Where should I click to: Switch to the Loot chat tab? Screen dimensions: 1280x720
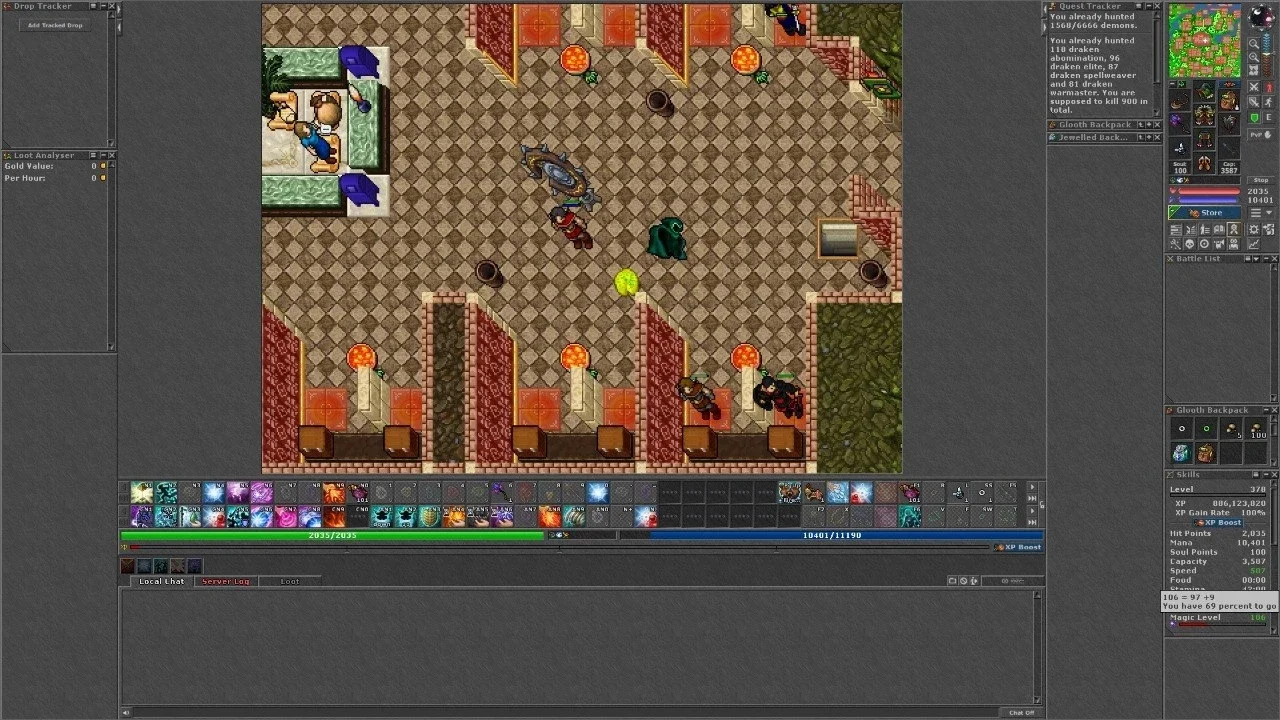290,581
